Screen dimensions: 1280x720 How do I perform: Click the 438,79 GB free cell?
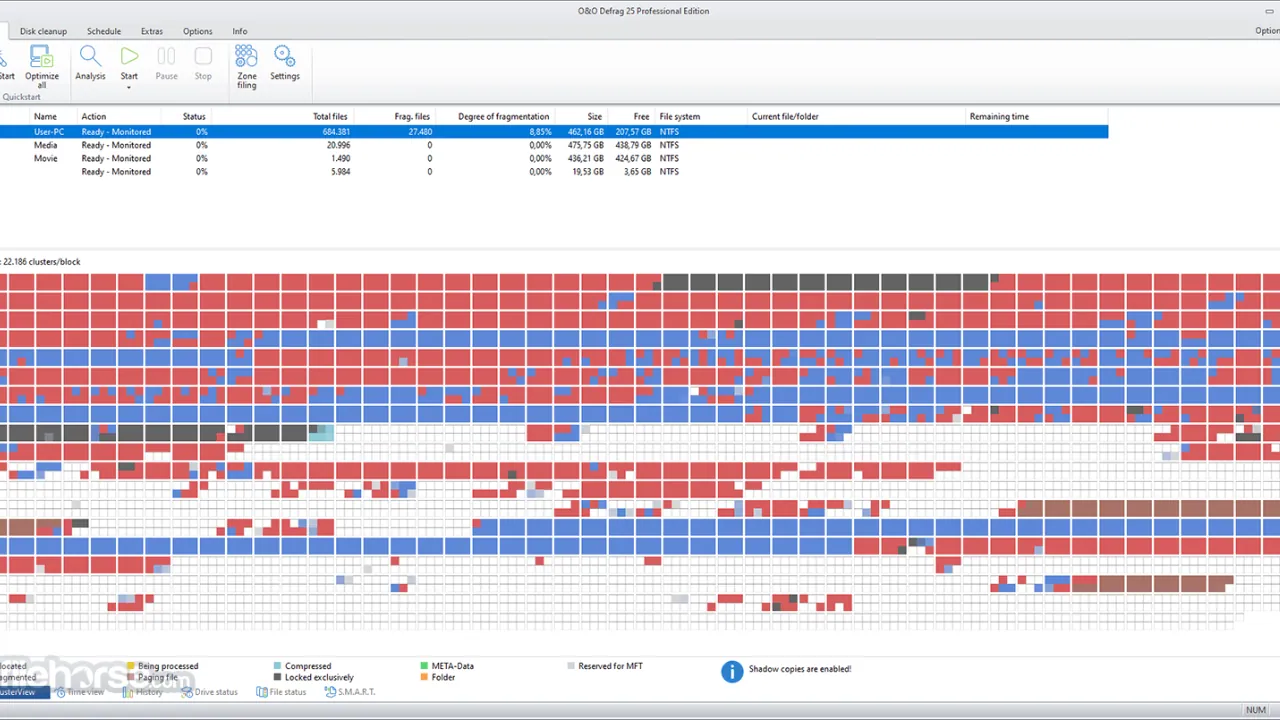tap(633, 145)
